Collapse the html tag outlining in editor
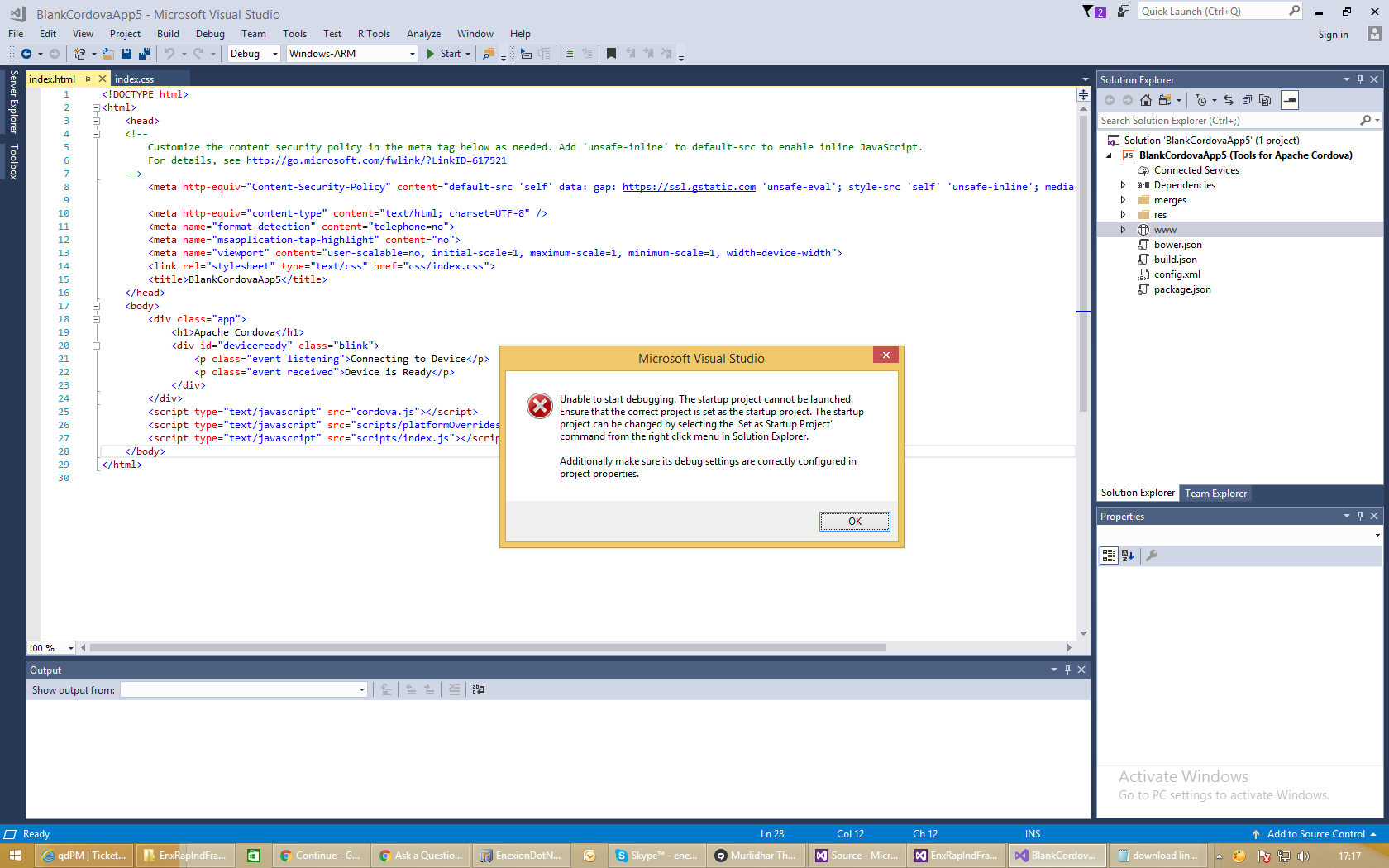 point(96,107)
